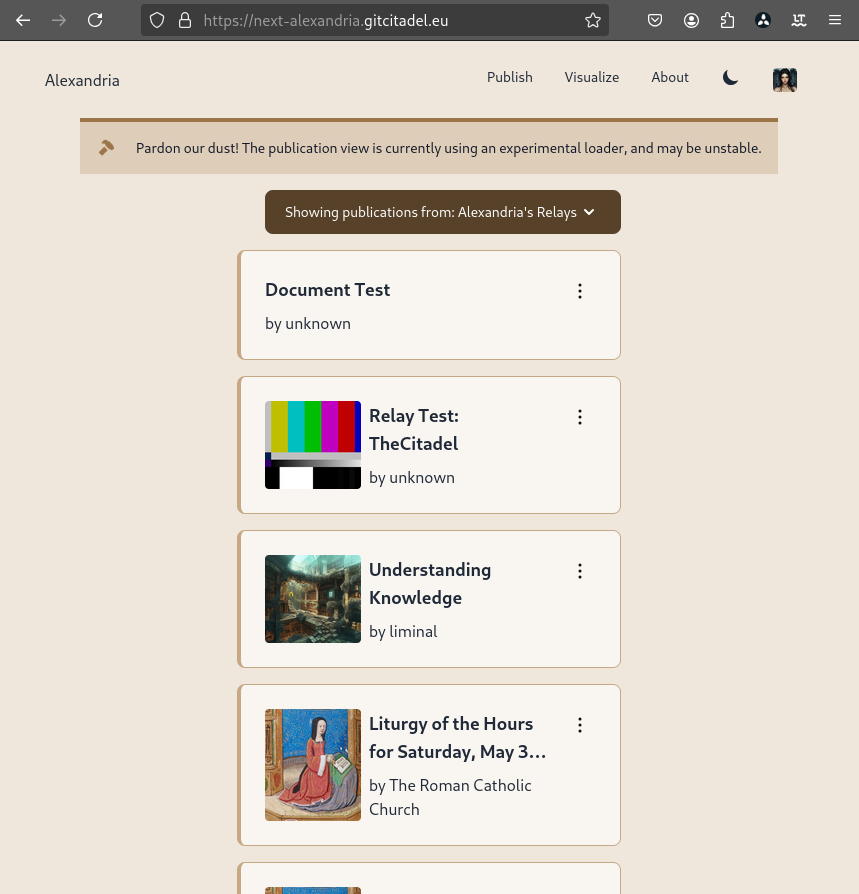Open the tracking protection shield icon

pos(157,21)
